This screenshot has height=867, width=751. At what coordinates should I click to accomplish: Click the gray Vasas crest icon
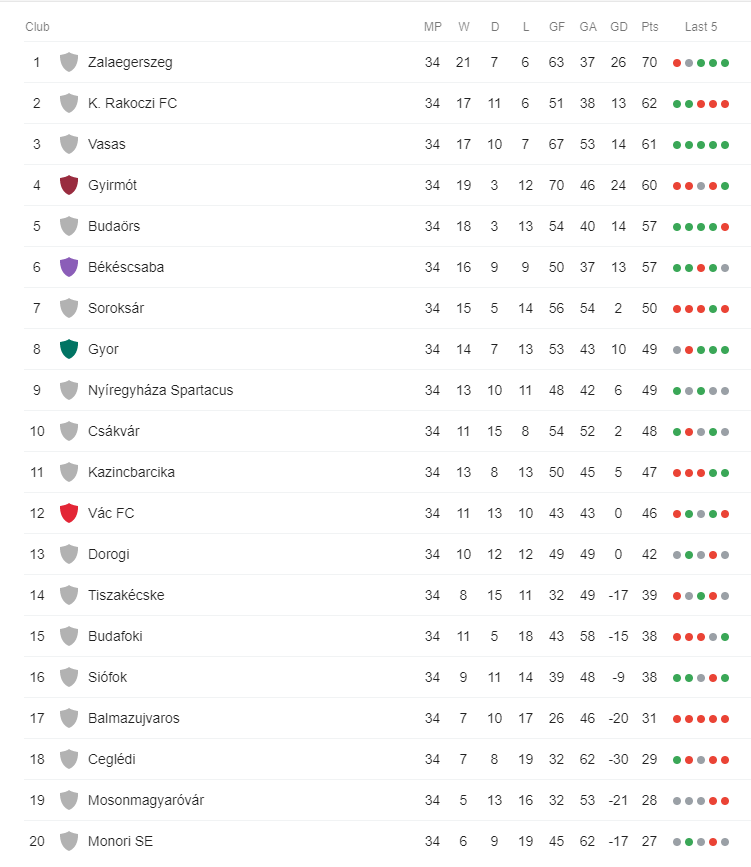click(x=69, y=144)
